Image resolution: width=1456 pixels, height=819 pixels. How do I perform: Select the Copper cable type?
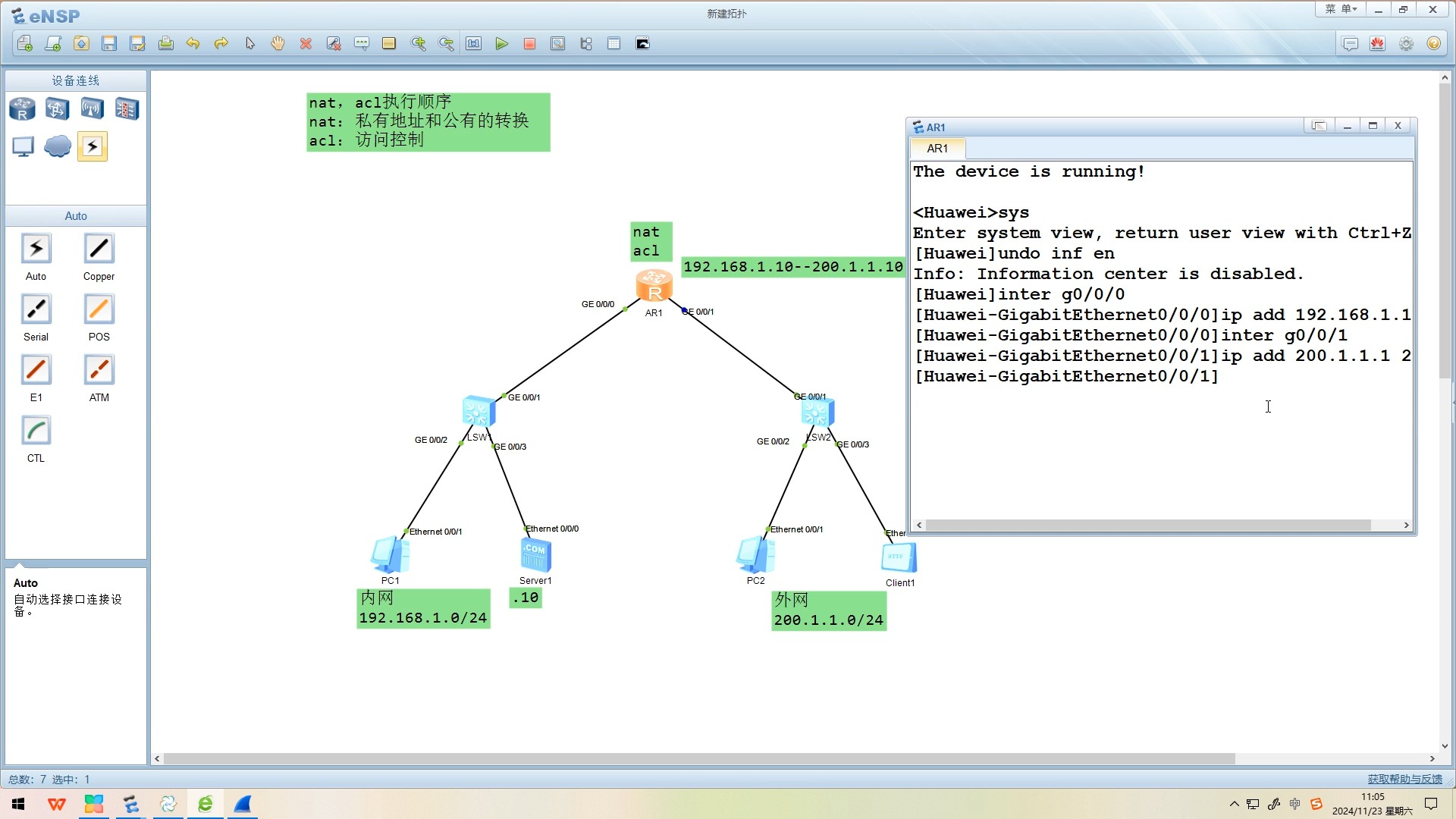(x=99, y=249)
